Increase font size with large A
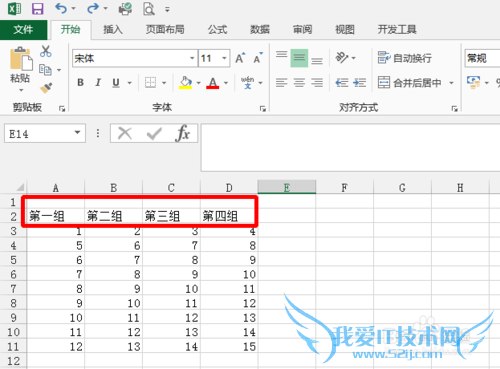 pos(240,58)
